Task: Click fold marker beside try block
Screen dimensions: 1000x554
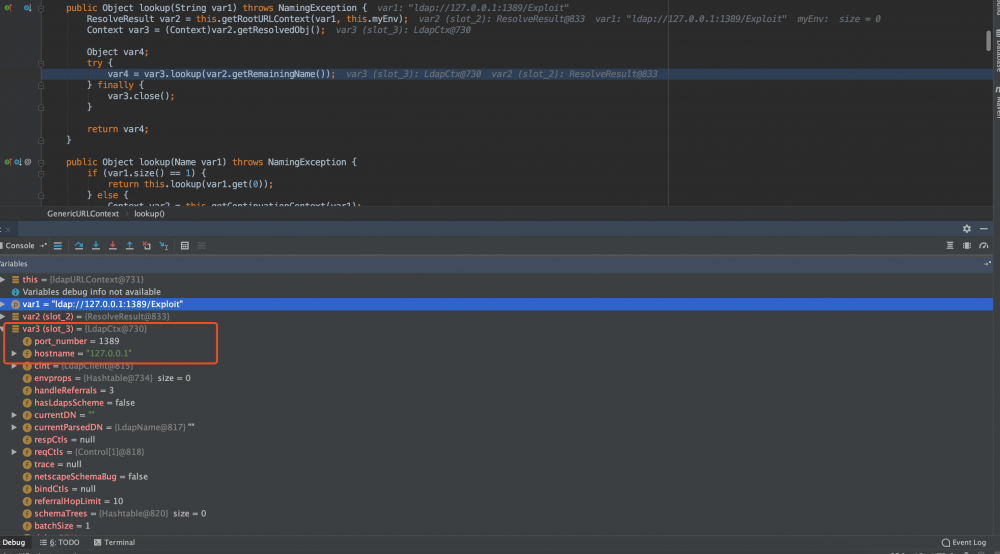Action: [41, 63]
